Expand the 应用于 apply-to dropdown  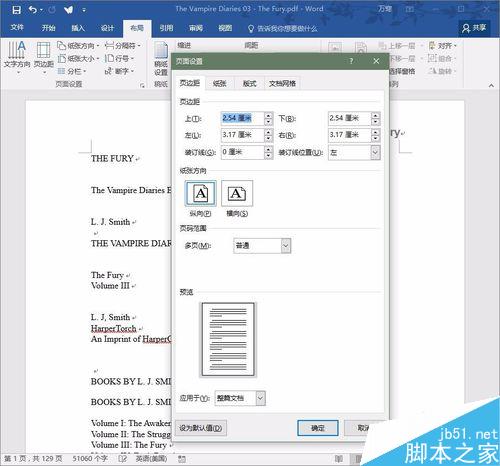click(260, 398)
